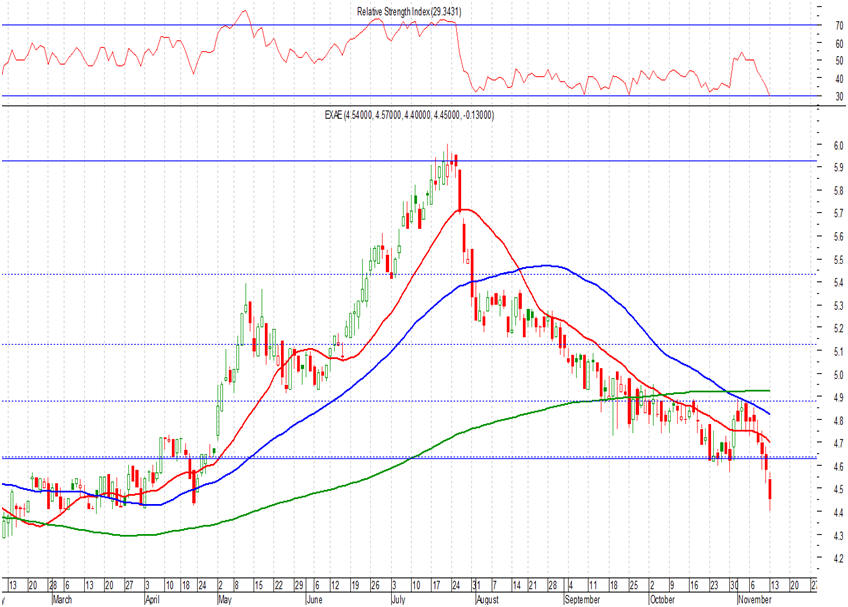Click the price axis label 4.7
Screen dimensions: 848x607
[838, 443]
